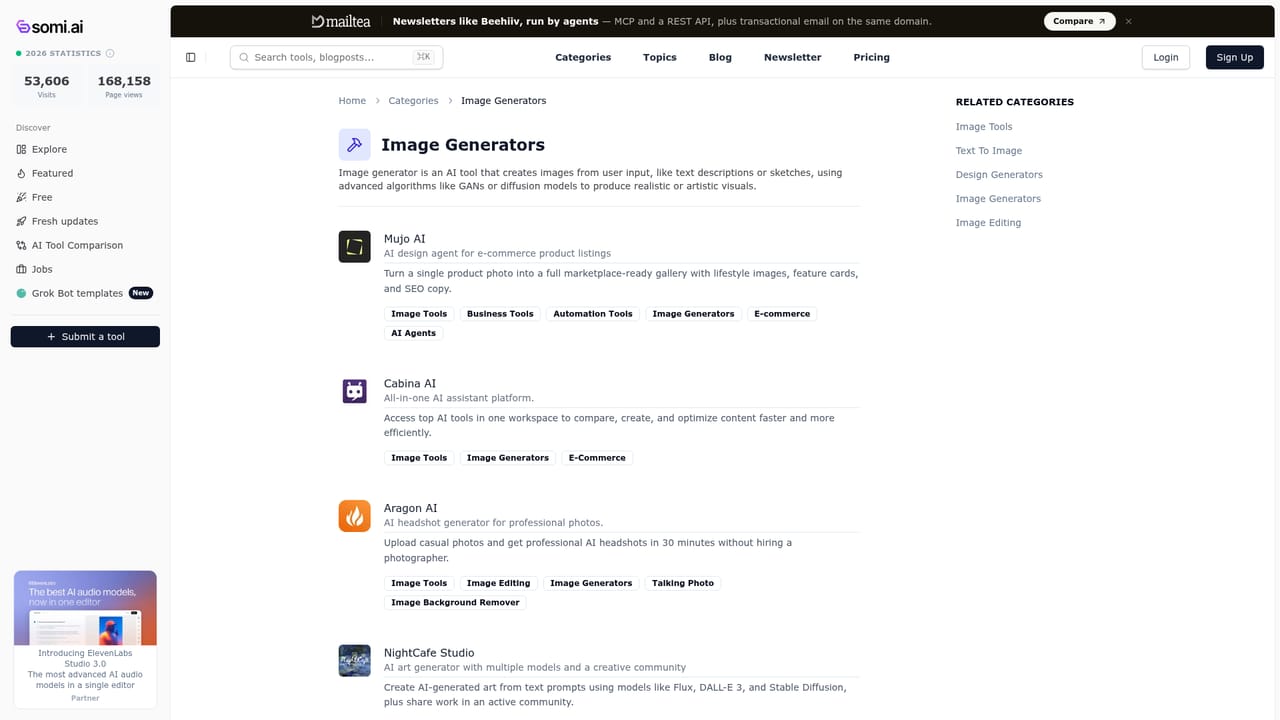Go to Home breadcrumb
This screenshot has height=720, width=1280.
[x=352, y=101]
